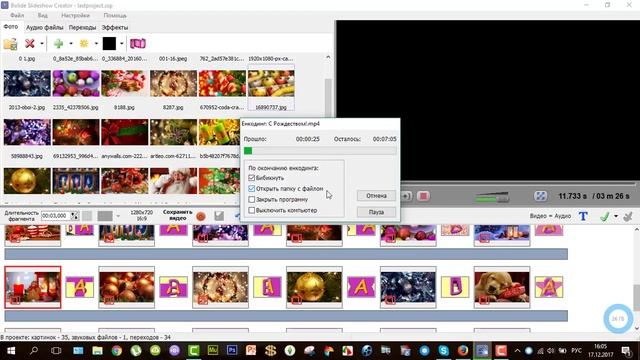Click the Пауза button in encoding dialog
Image resolution: width=640 pixels, height=360 pixels.
click(x=376, y=212)
